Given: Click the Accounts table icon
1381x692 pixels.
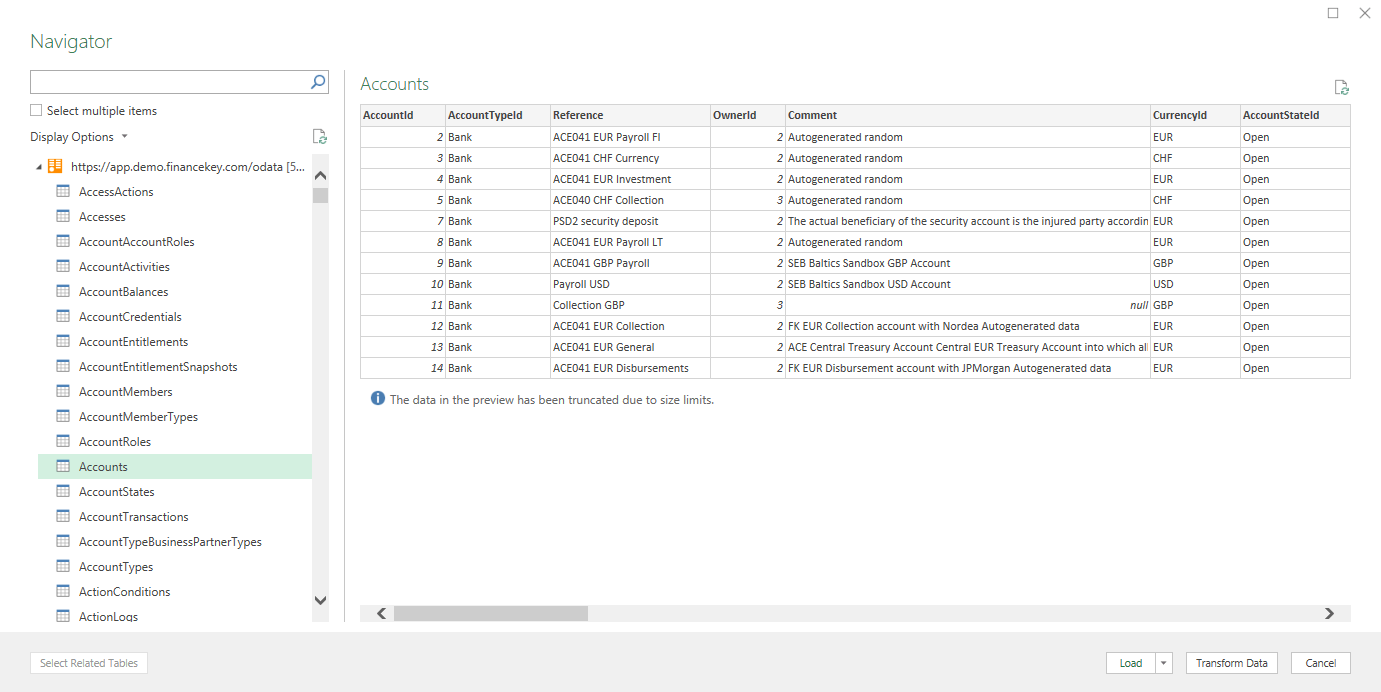Looking at the screenshot, I should (63, 467).
